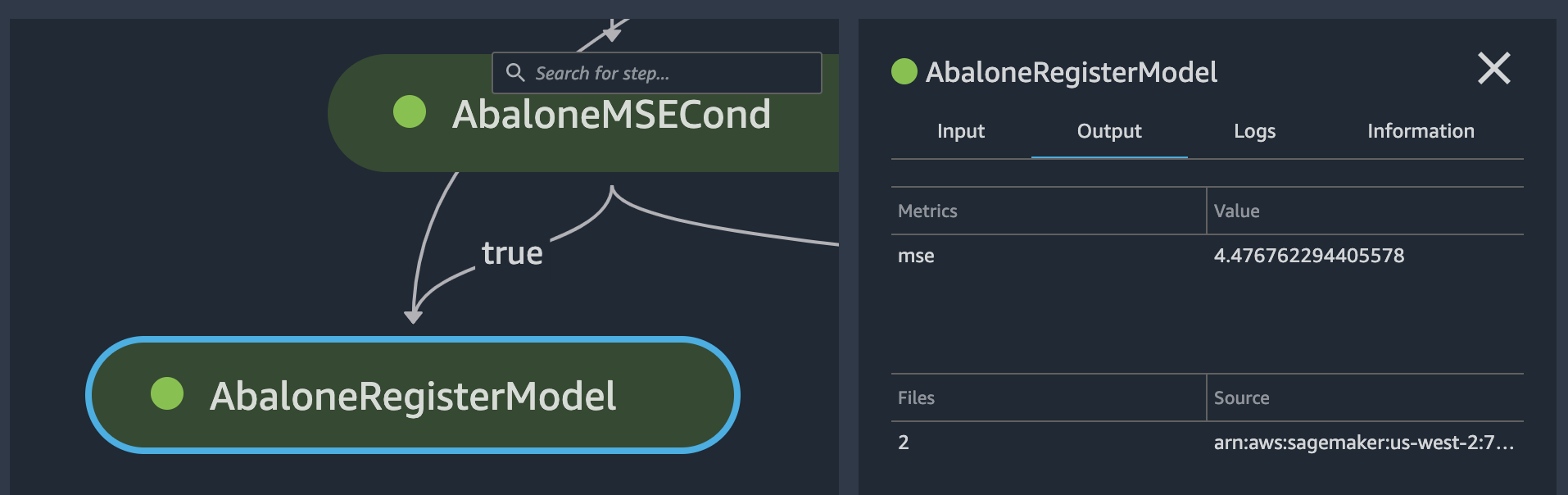Image resolution: width=1568 pixels, height=495 pixels.
Task: Switch to the Input tab
Action: (x=960, y=131)
